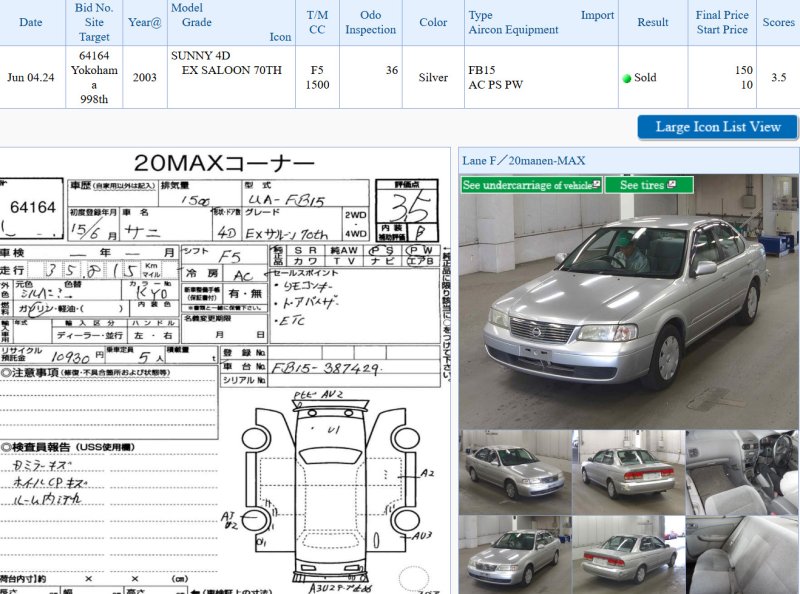Click the Scores column header

[x=779, y=22]
